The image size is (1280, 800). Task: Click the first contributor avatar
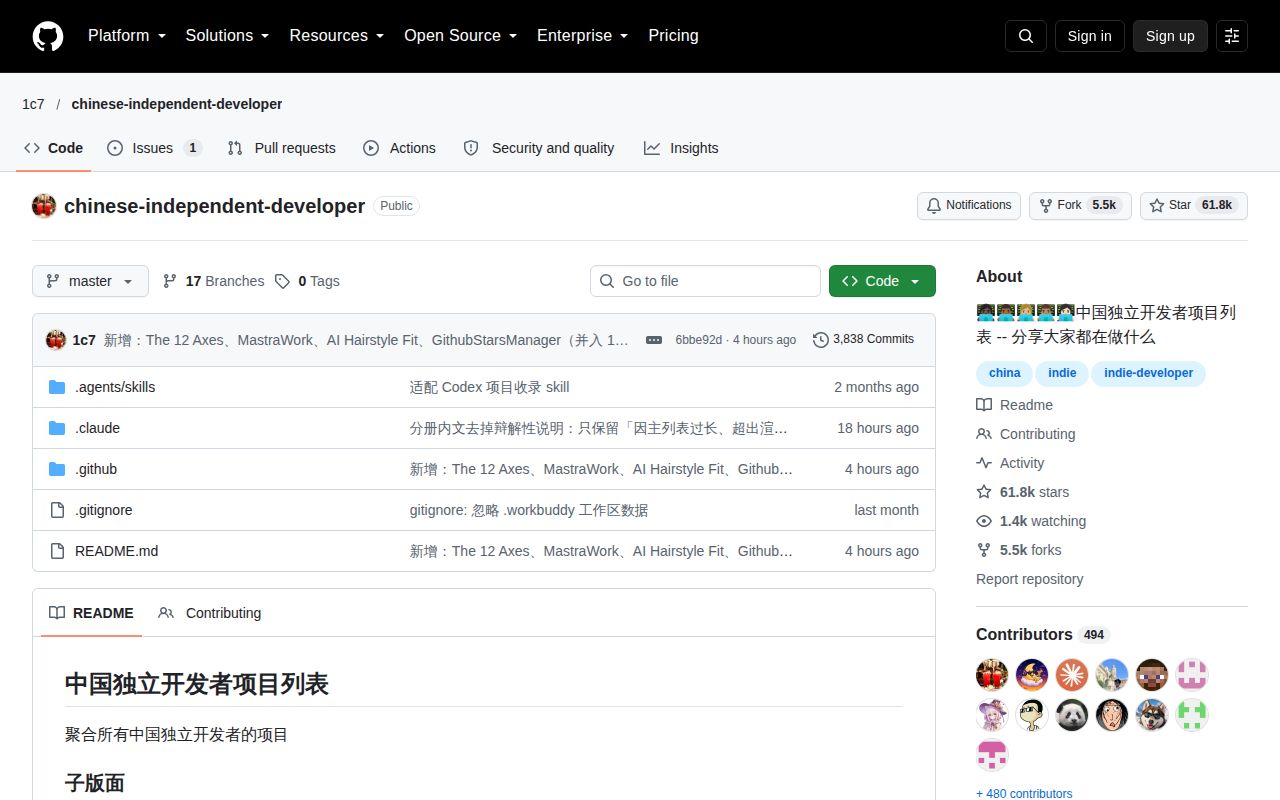point(992,675)
